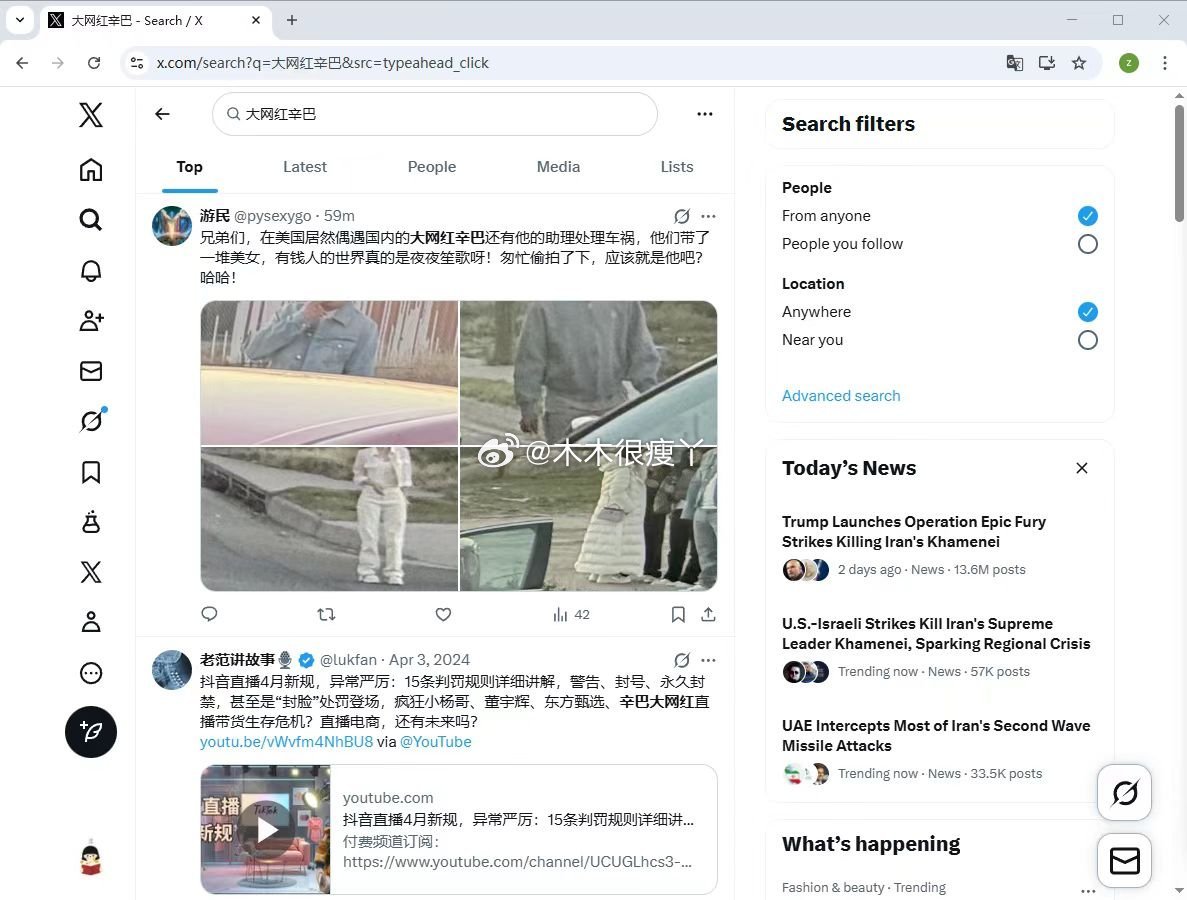Reply to 游民 post

pos(210,614)
